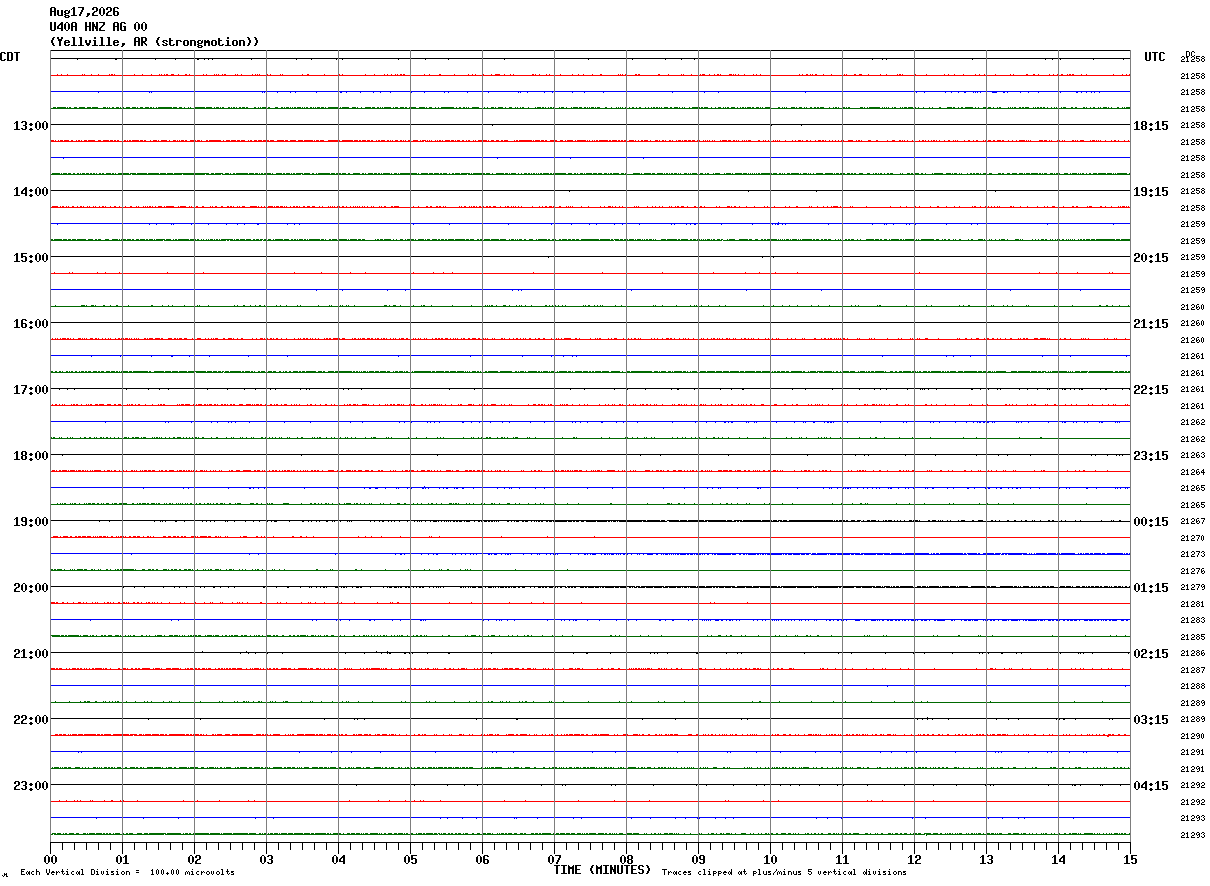Select the thick black trace at 20:00
Viewport: 1210px width, 886px height.
590,587
